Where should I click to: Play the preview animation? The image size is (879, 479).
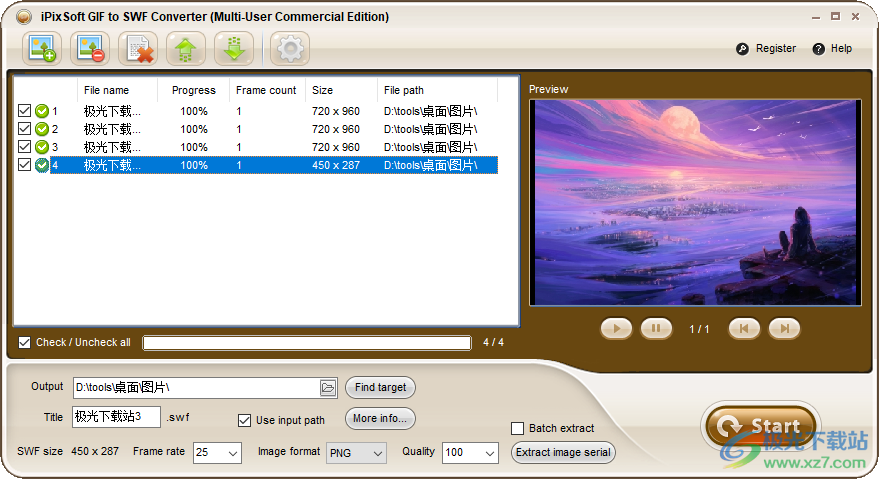616,329
